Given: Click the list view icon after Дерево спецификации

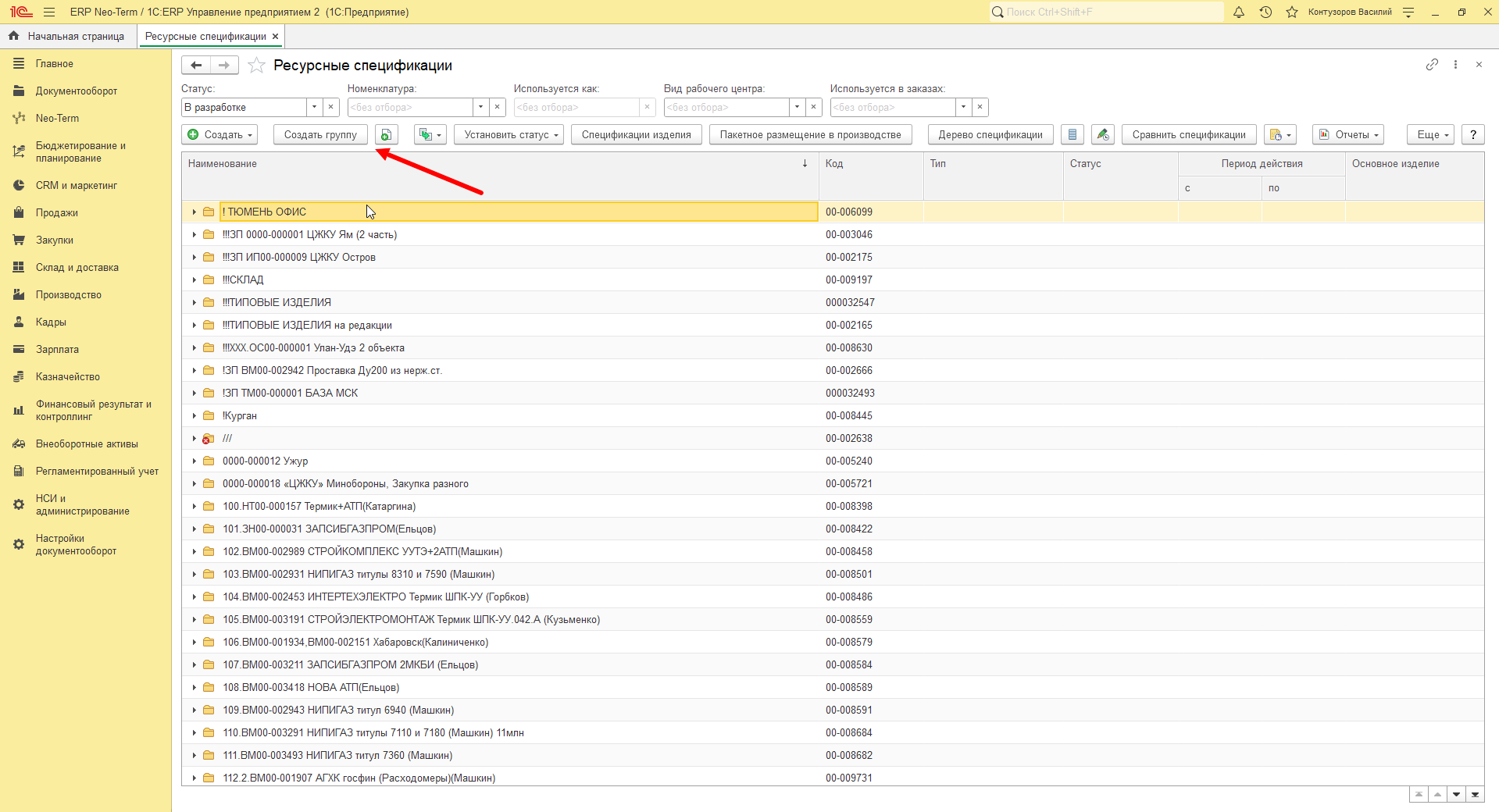Looking at the screenshot, I should [x=1072, y=134].
